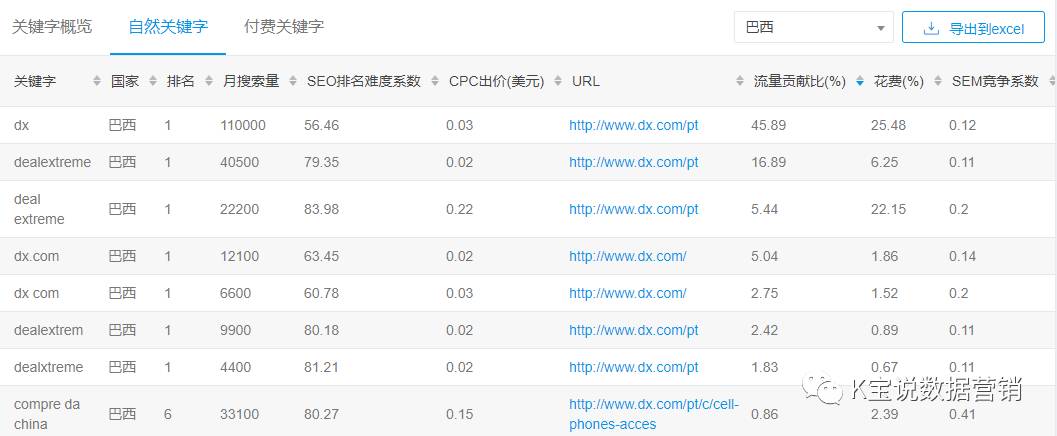Sort table by 排名 sort icon

(207, 81)
